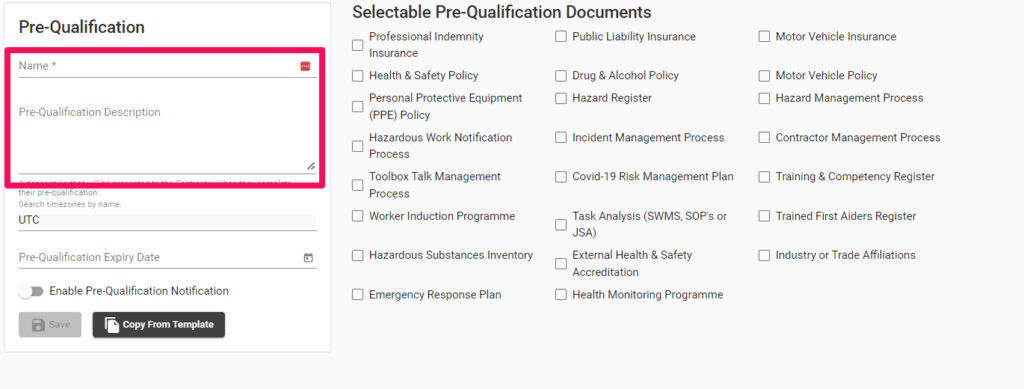Click the Save floppy disk icon
Image resolution: width=1024 pixels, height=389 pixels.
(x=38, y=324)
